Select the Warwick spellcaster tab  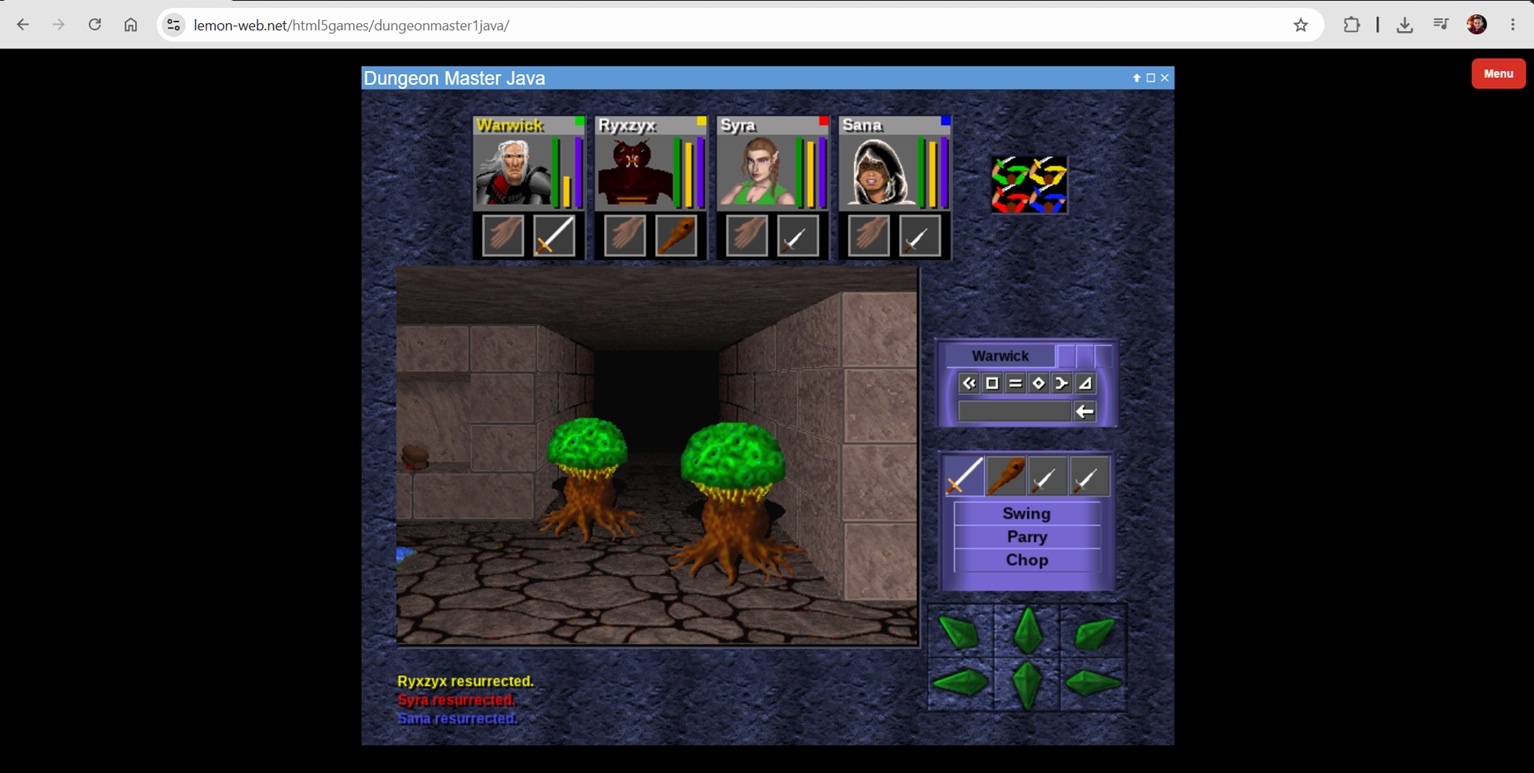click(1000, 356)
